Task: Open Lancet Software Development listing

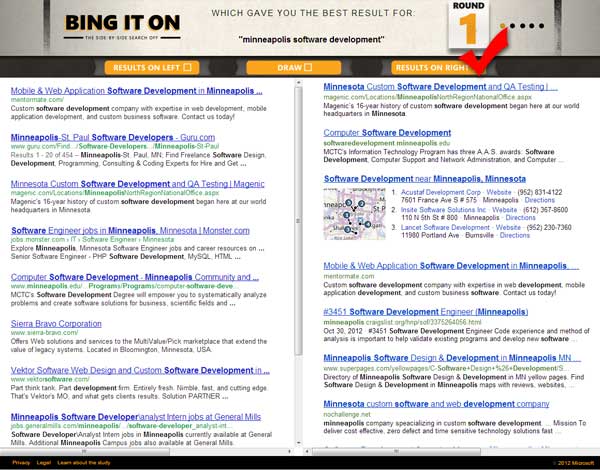Action: point(445,227)
